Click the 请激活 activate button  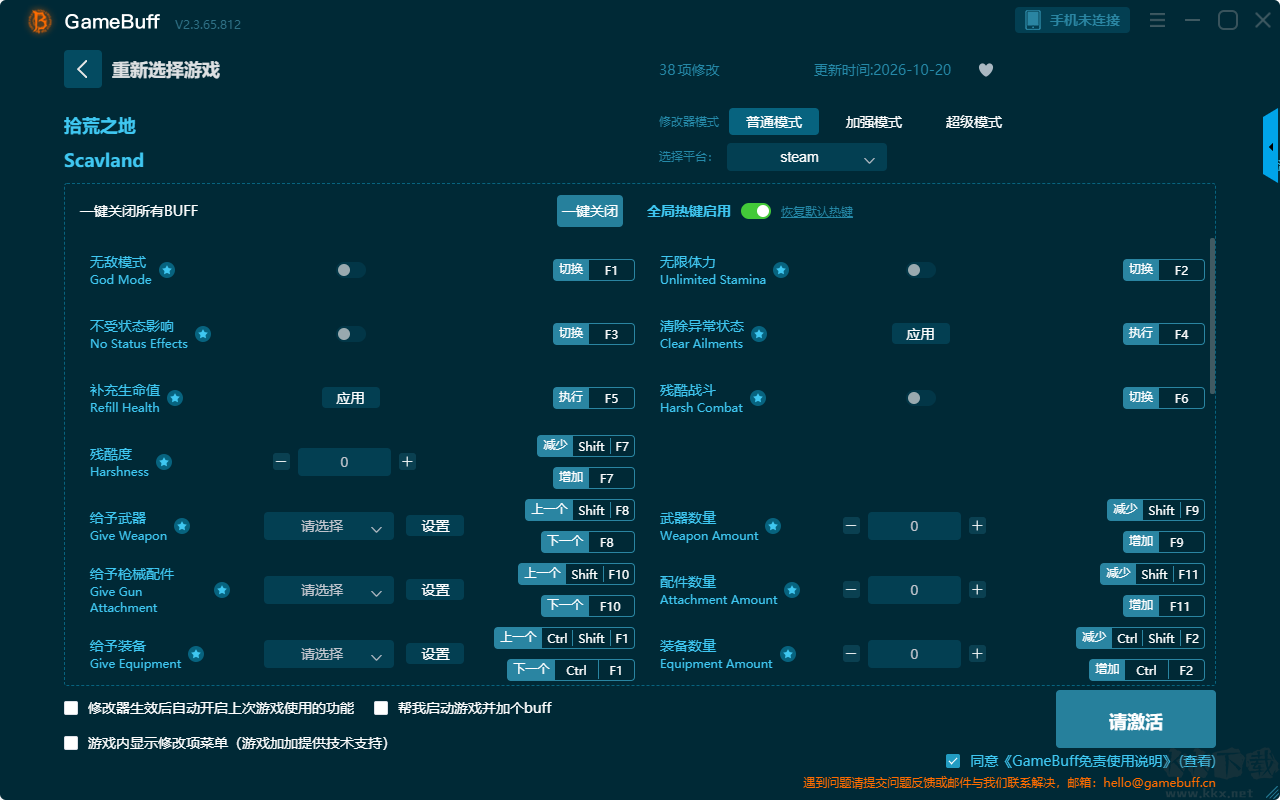point(1136,719)
